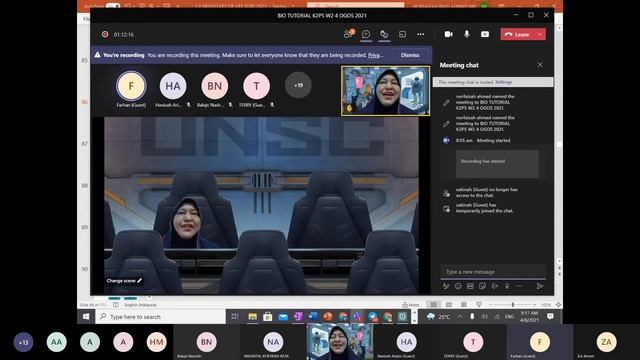Viewport: 640px width, 360px height.
Task: Open the Windows notification center
Action: (x=550, y=316)
